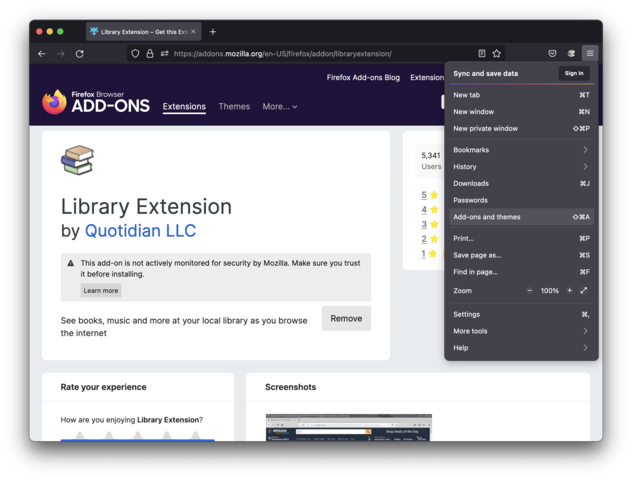Click Sign In in menu

tap(574, 73)
